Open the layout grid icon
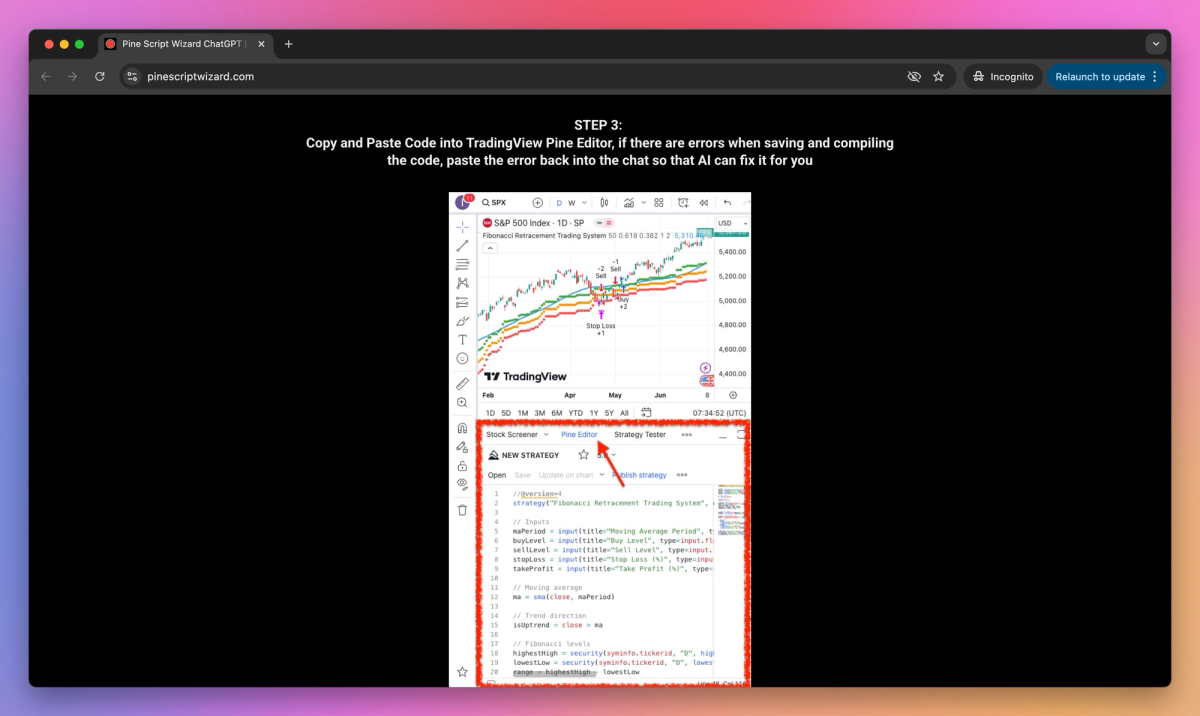Screen dimensions: 1200x716 point(658,202)
